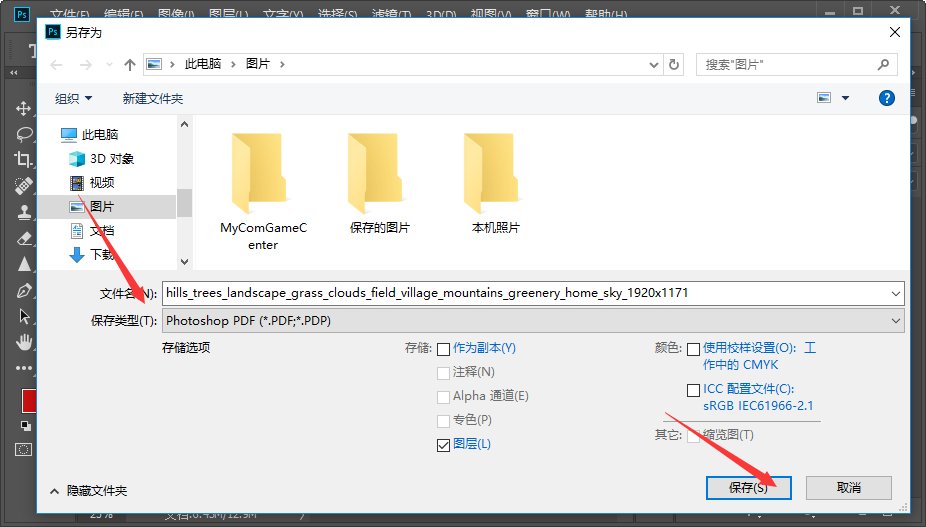Enable ICC 配置文件(C) checkbox
This screenshot has height=527, width=926.
(x=693, y=390)
